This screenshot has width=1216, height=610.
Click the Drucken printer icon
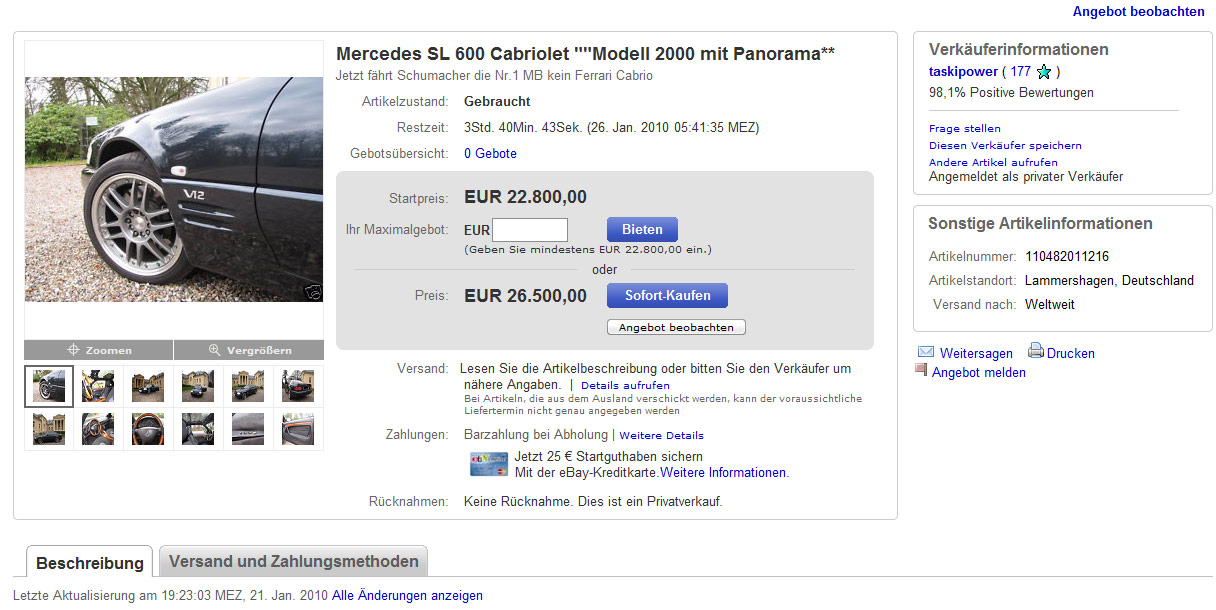[1036, 351]
